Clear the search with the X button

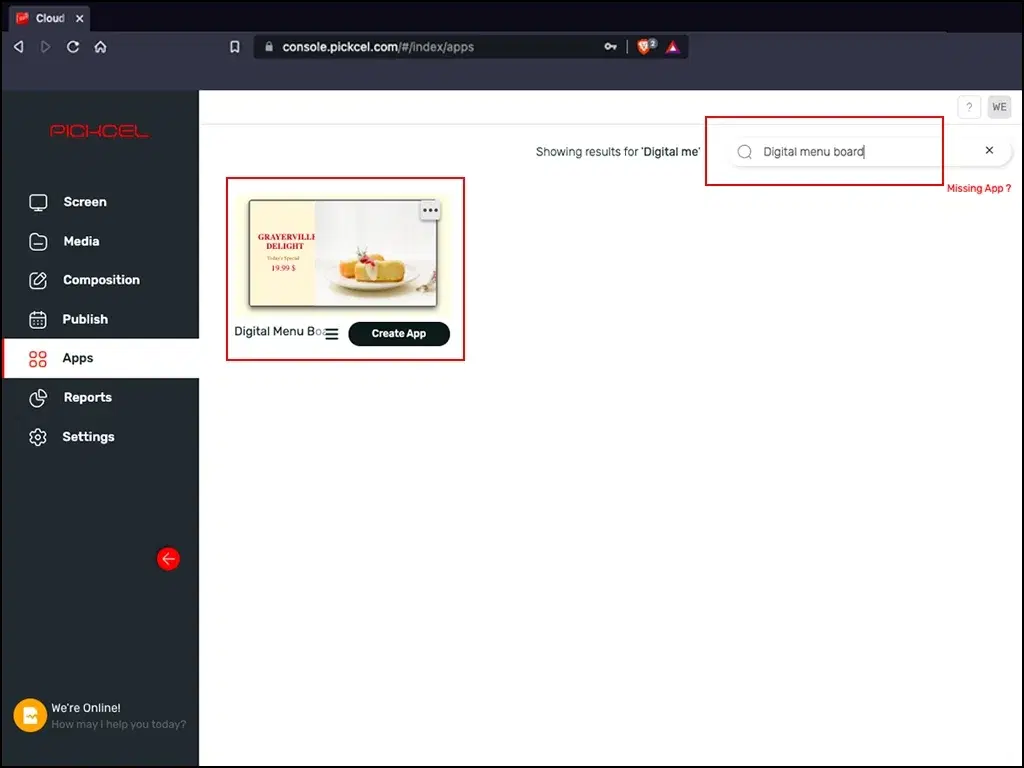pos(989,150)
